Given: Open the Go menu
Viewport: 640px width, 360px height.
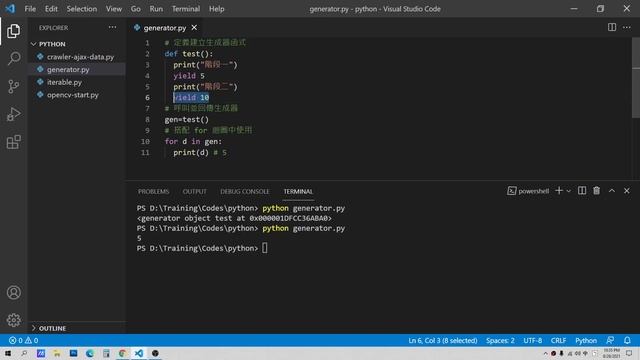Looking at the screenshot, I should (x=136, y=9).
